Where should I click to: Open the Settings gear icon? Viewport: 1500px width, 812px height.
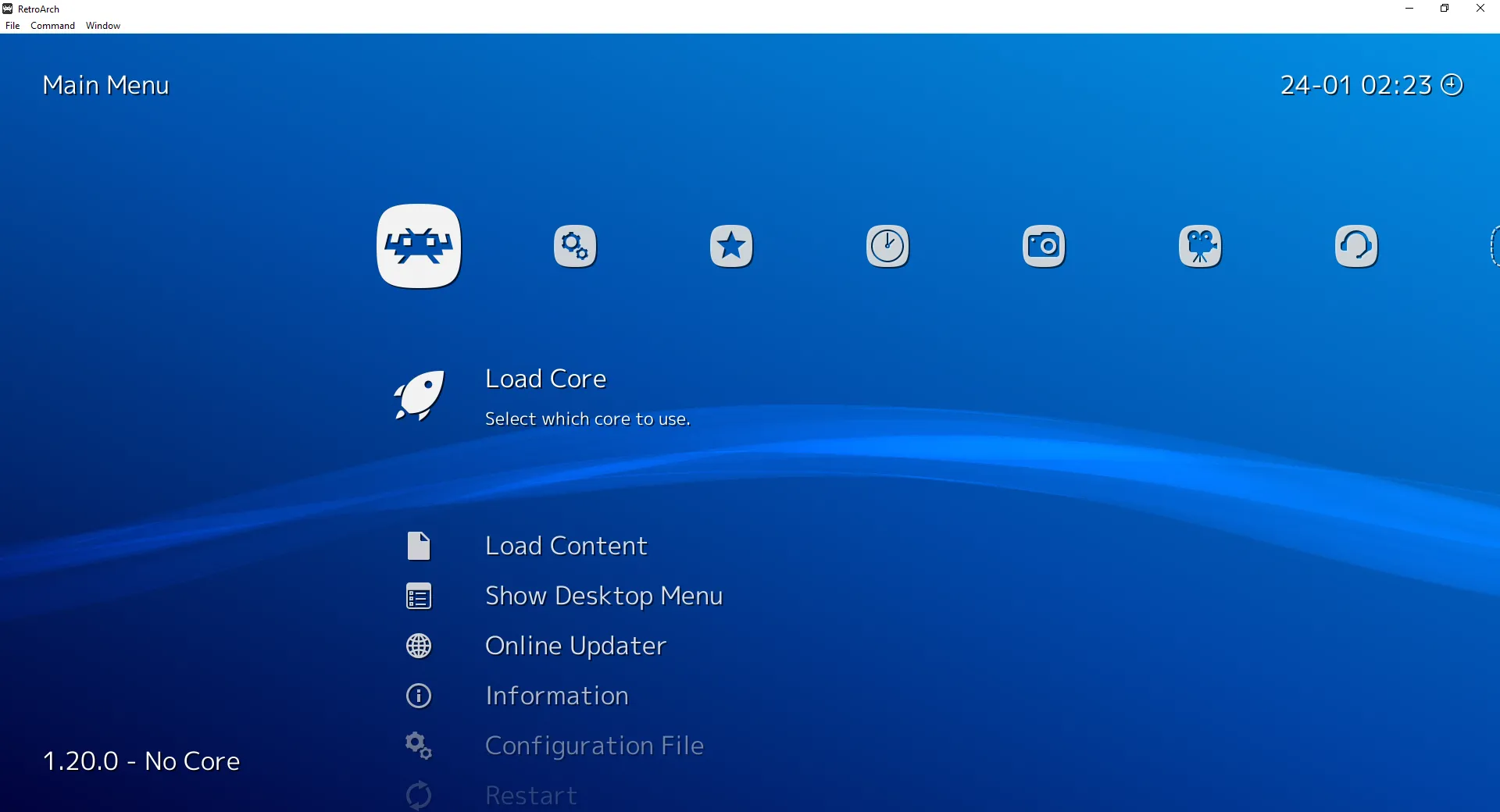pos(575,246)
